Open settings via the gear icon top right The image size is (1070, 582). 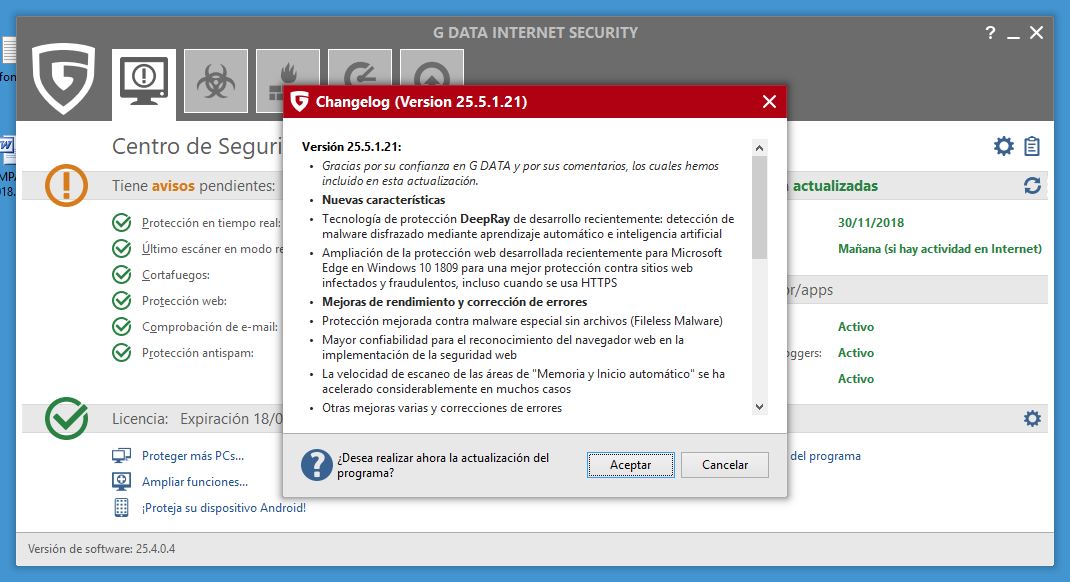click(x=1004, y=144)
